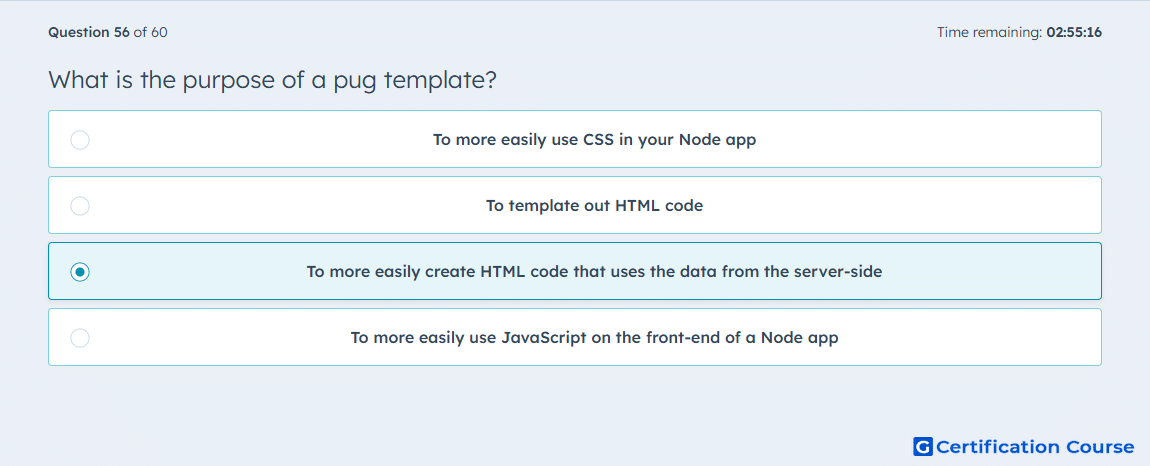
Task: Choose the 'To template out HTML code' radio
Action: [80, 205]
